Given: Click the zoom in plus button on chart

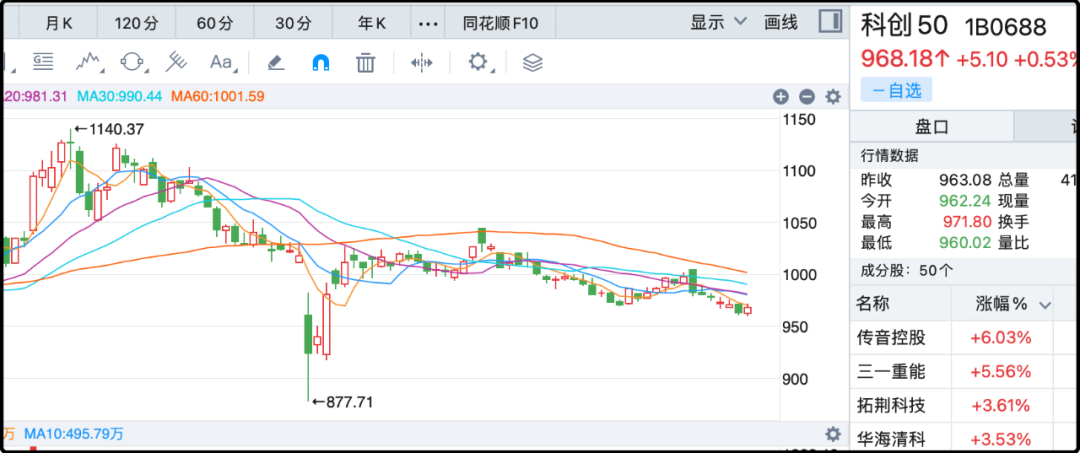Looking at the screenshot, I should 781,97.
